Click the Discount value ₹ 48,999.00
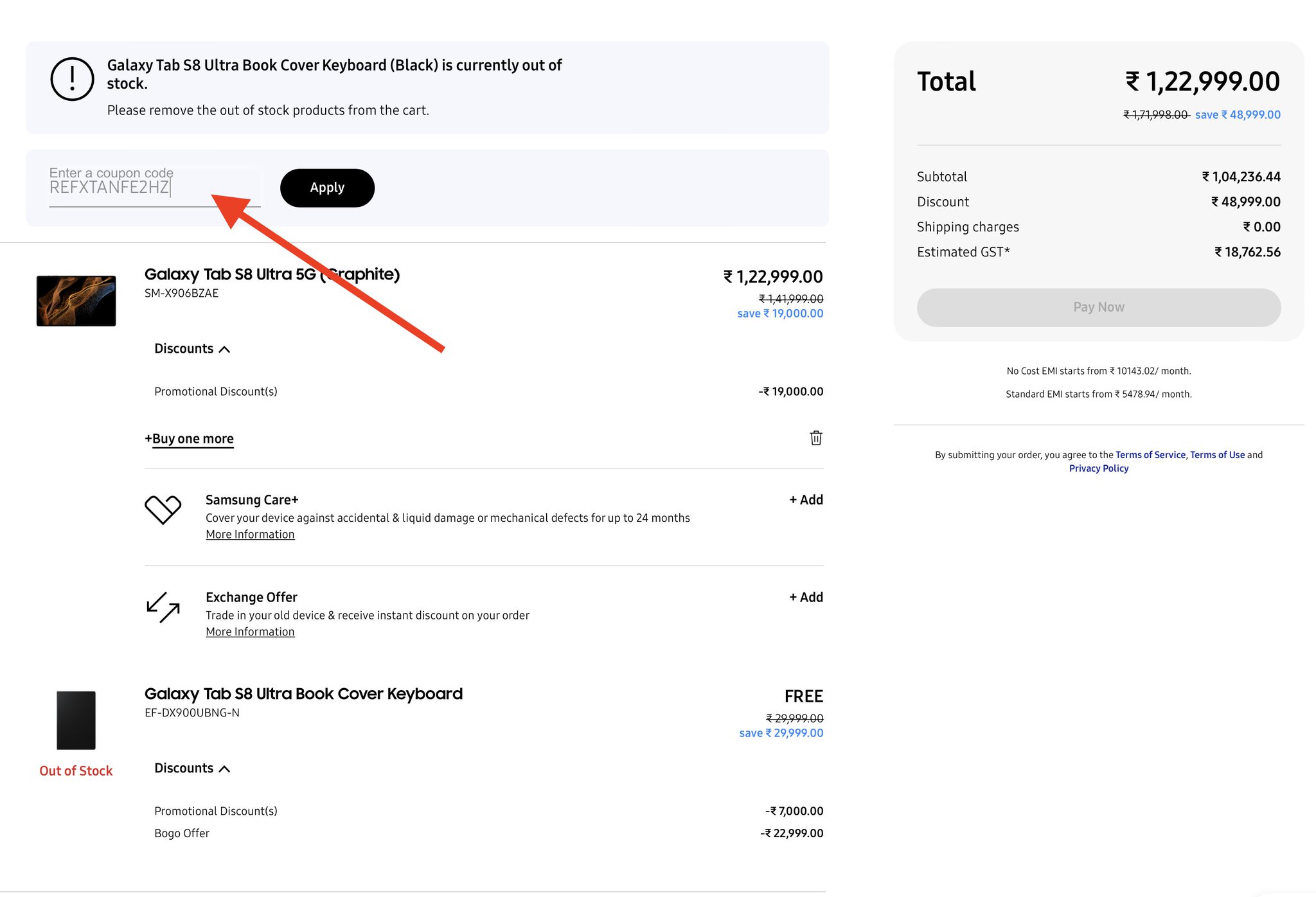The image size is (1316, 897). [x=1245, y=202]
